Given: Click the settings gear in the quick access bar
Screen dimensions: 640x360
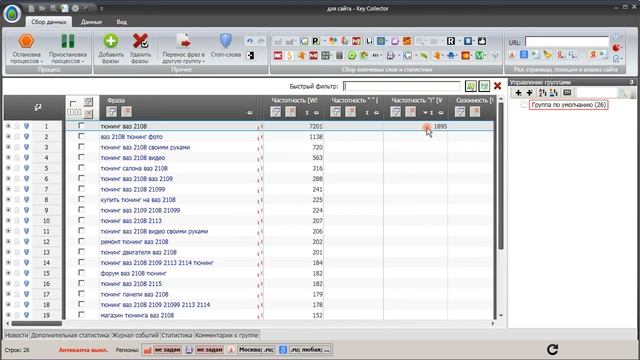Looking at the screenshot, I should click(x=75, y=8).
